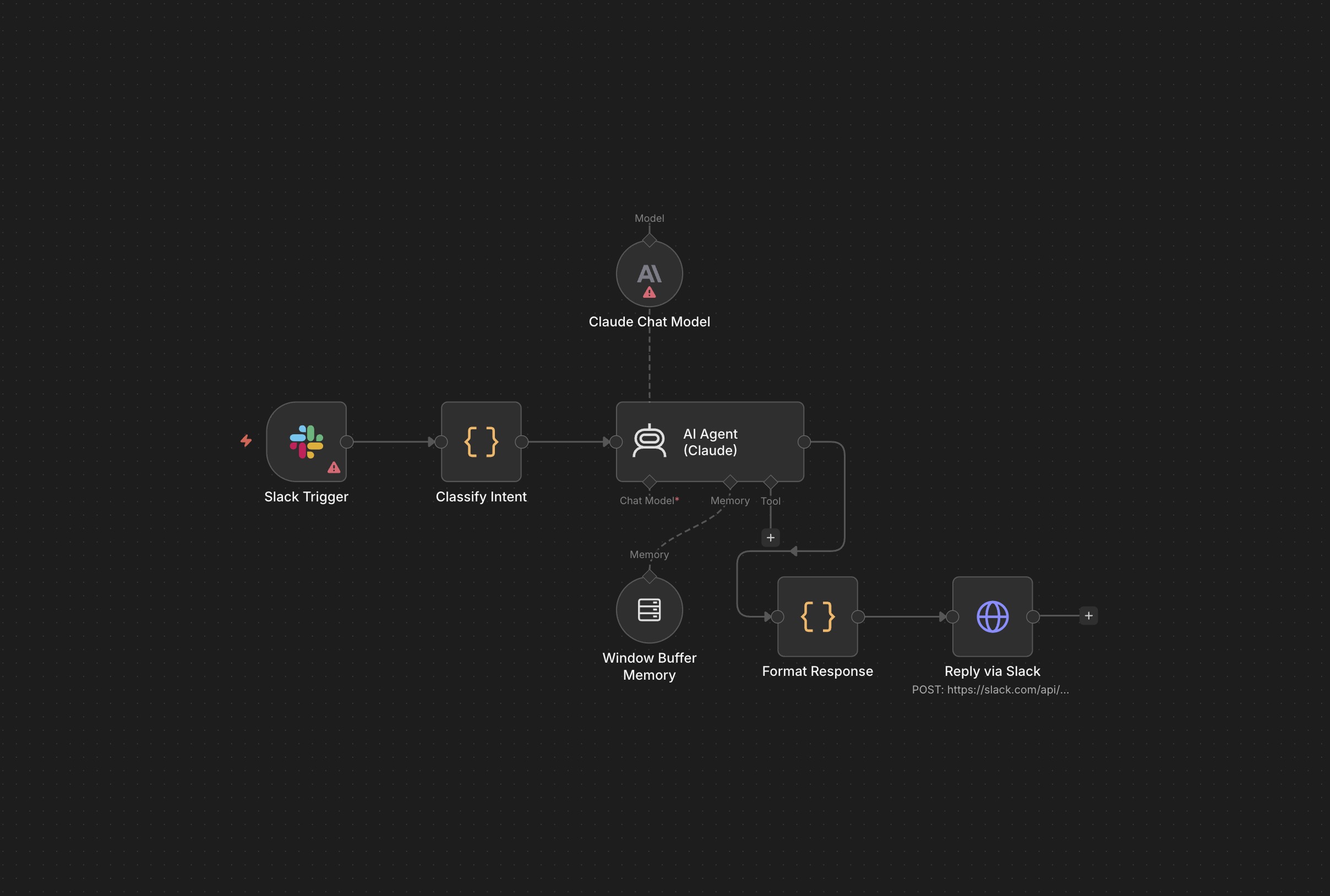
Task: Click the Format Response input connector
Action: tap(777, 616)
